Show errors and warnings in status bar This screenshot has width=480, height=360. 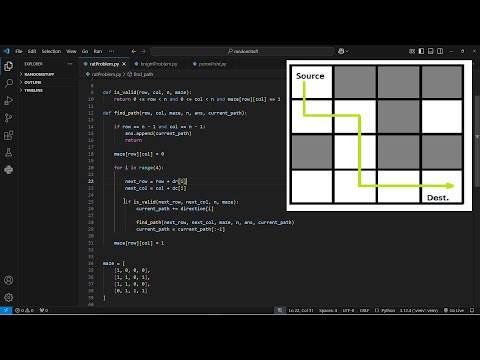pyautogui.click(x=24, y=310)
